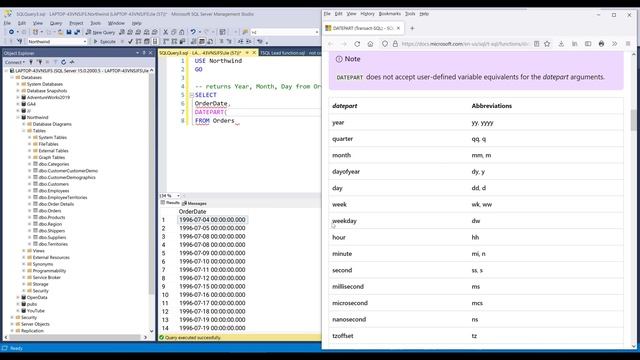Select the row 14 header in results grid

165,328
